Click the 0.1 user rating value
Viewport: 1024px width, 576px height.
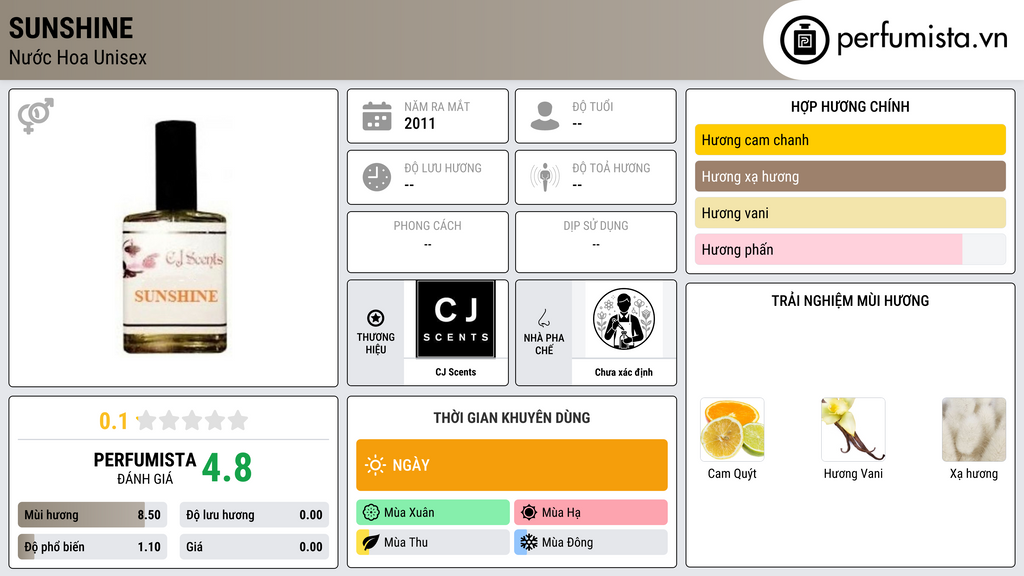click(x=114, y=421)
